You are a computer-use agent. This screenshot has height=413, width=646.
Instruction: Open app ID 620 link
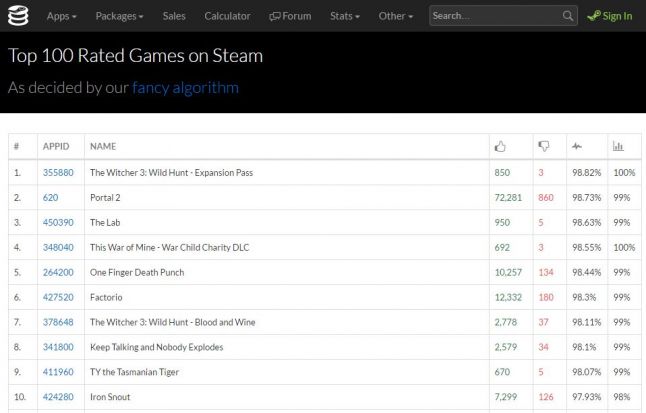pyautogui.click(x=50, y=197)
